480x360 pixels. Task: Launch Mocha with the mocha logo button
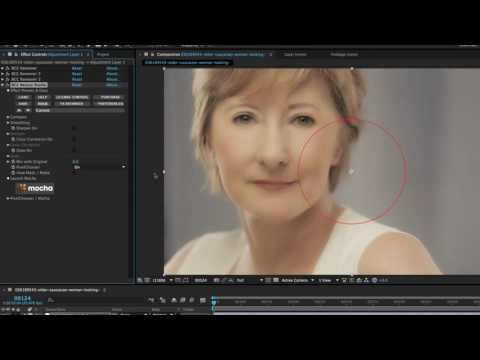click(36, 188)
